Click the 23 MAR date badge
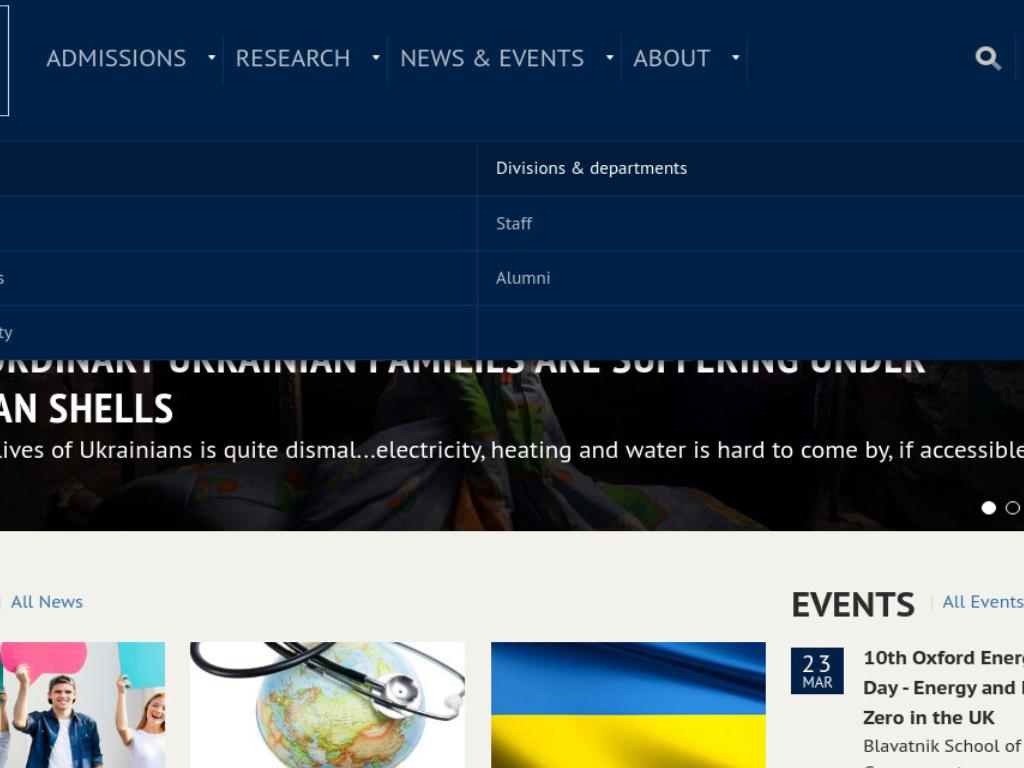Viewport: 1024px width, 768px height. (817, 671)
